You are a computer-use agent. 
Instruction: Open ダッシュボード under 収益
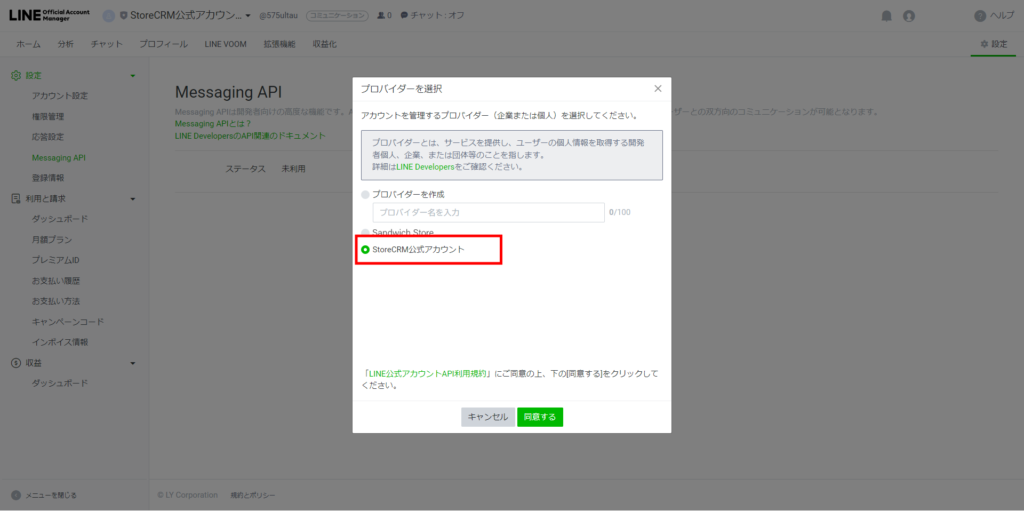click(x=59, y=384)
